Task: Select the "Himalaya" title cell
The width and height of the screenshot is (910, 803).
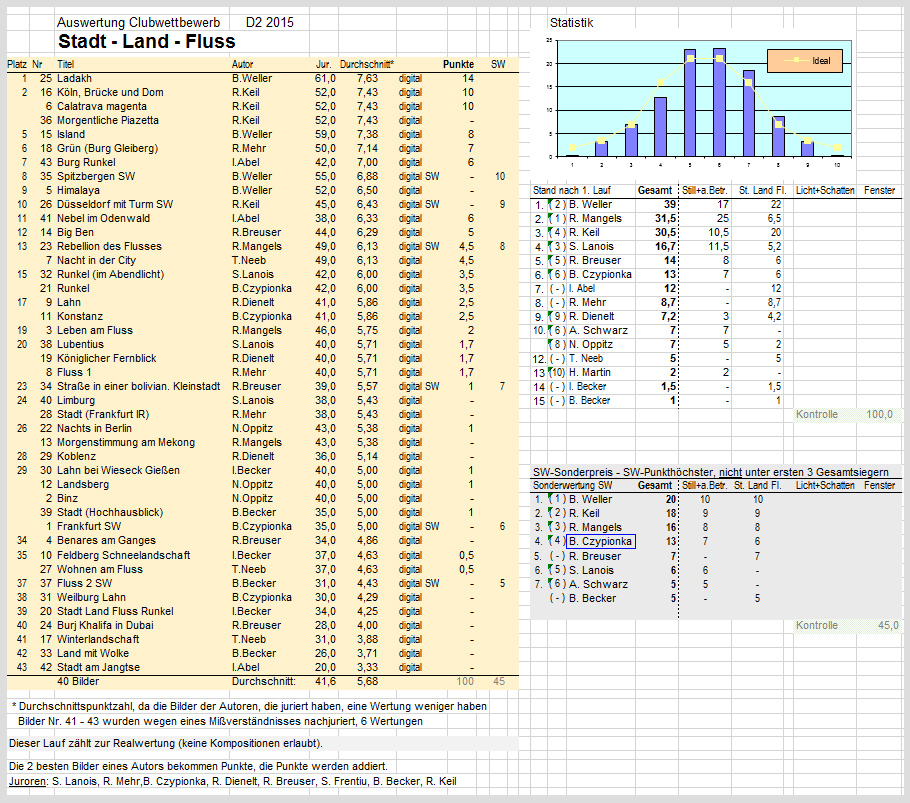Action: [x=78, y=190]
